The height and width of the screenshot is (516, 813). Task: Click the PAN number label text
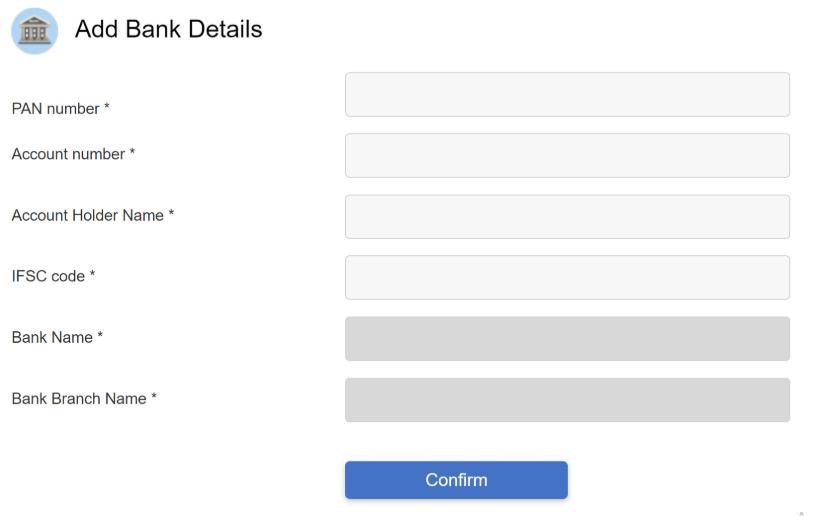pyautogui.click(x=55, y=109)
